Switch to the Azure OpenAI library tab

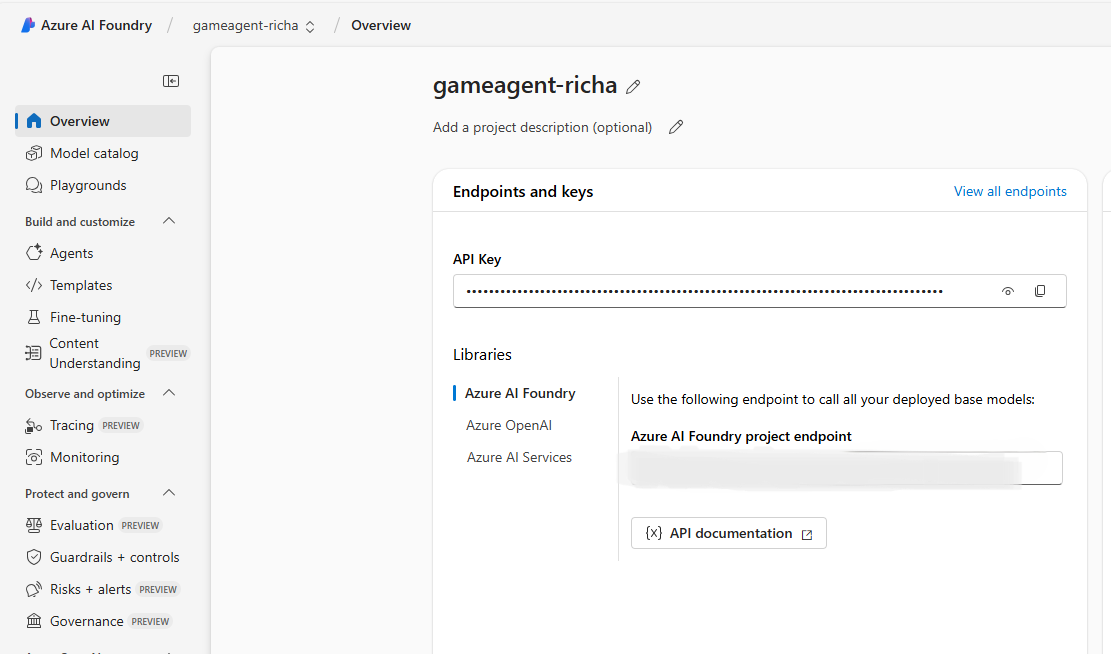click(508, 425)
